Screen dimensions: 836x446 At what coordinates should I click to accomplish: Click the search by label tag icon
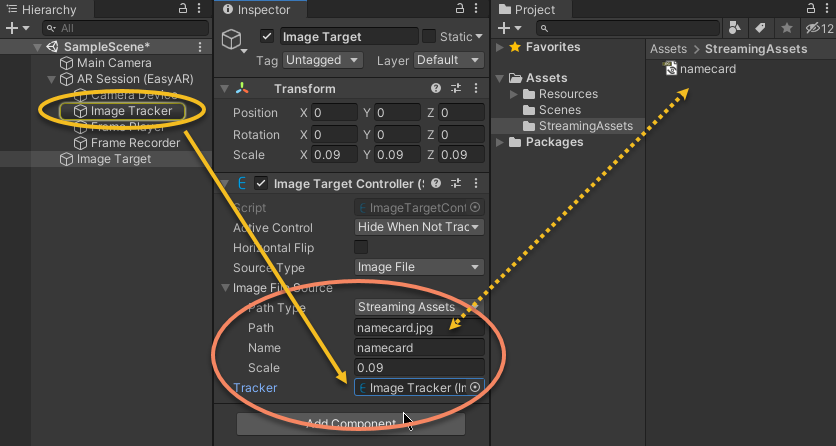(760, 27)
